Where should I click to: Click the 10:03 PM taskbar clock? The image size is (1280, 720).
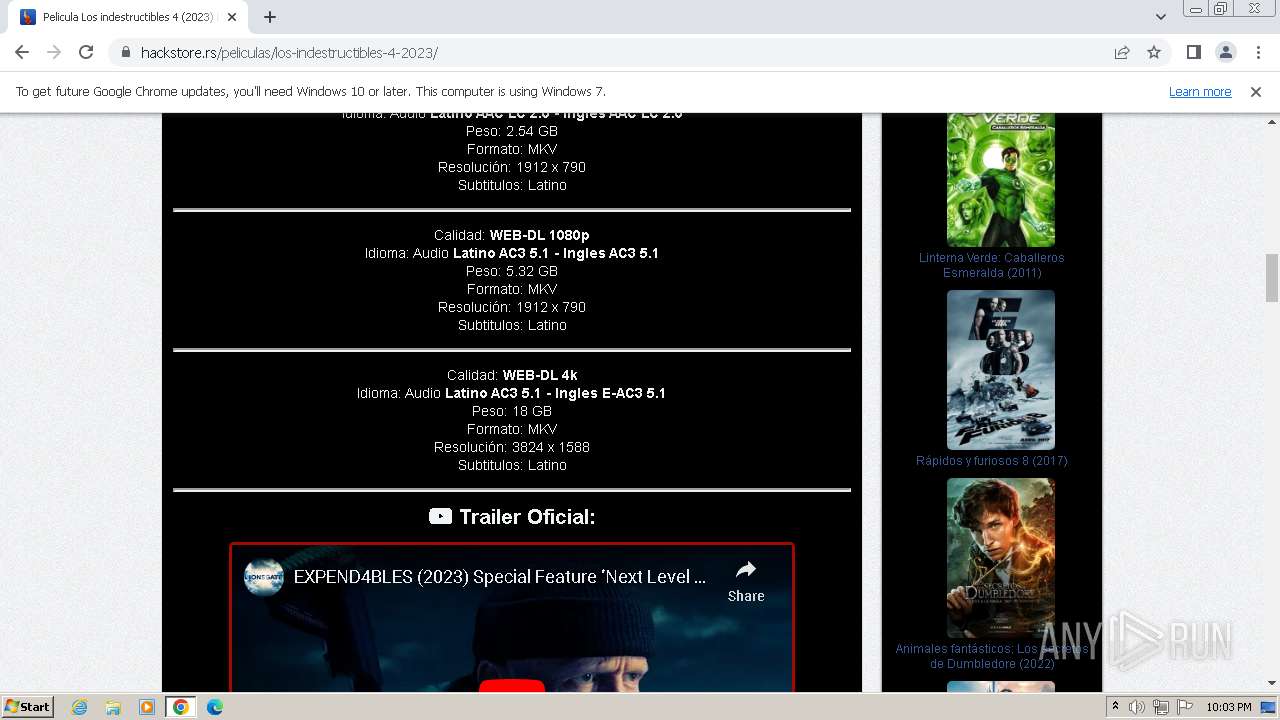click(1228, 707)
